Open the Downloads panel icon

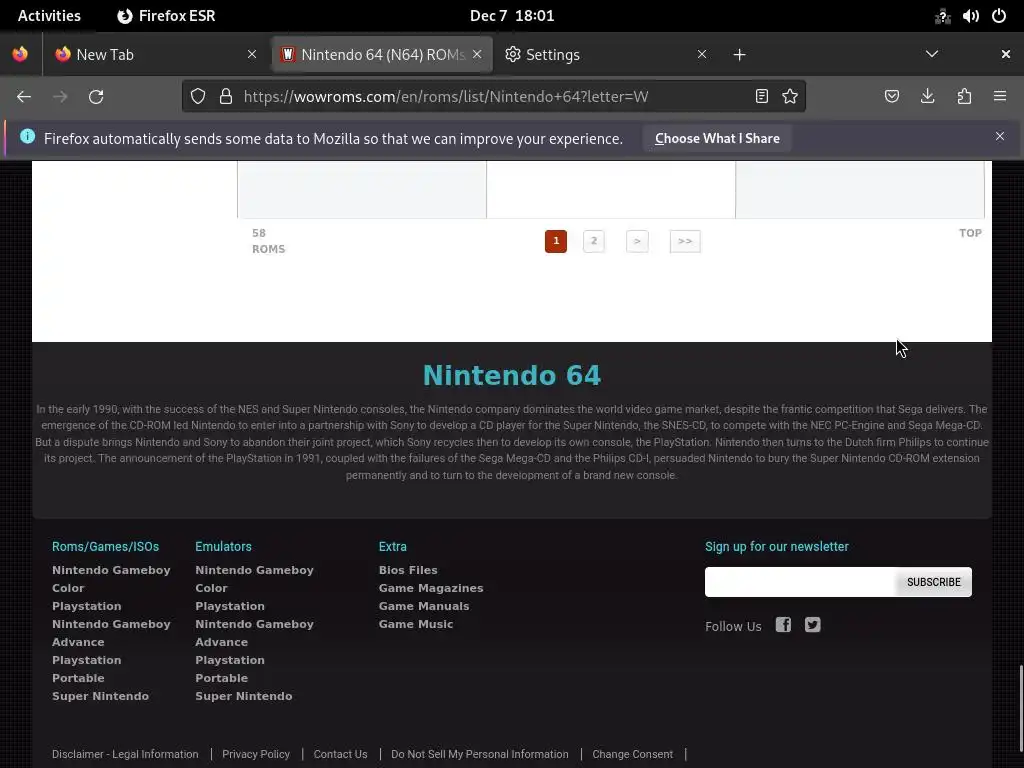pos(927,97)
